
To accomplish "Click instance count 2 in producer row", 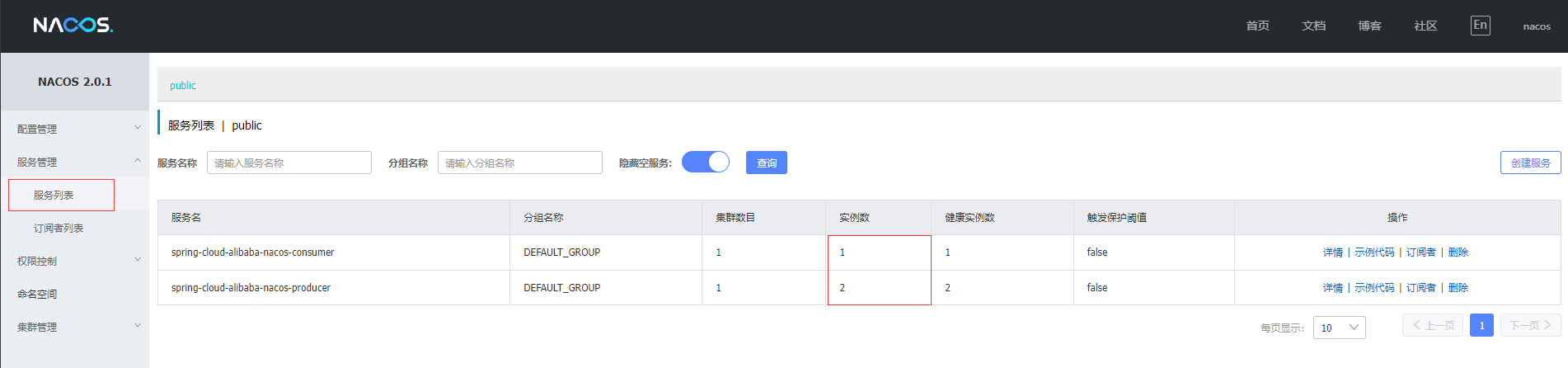I will point(842,287).
